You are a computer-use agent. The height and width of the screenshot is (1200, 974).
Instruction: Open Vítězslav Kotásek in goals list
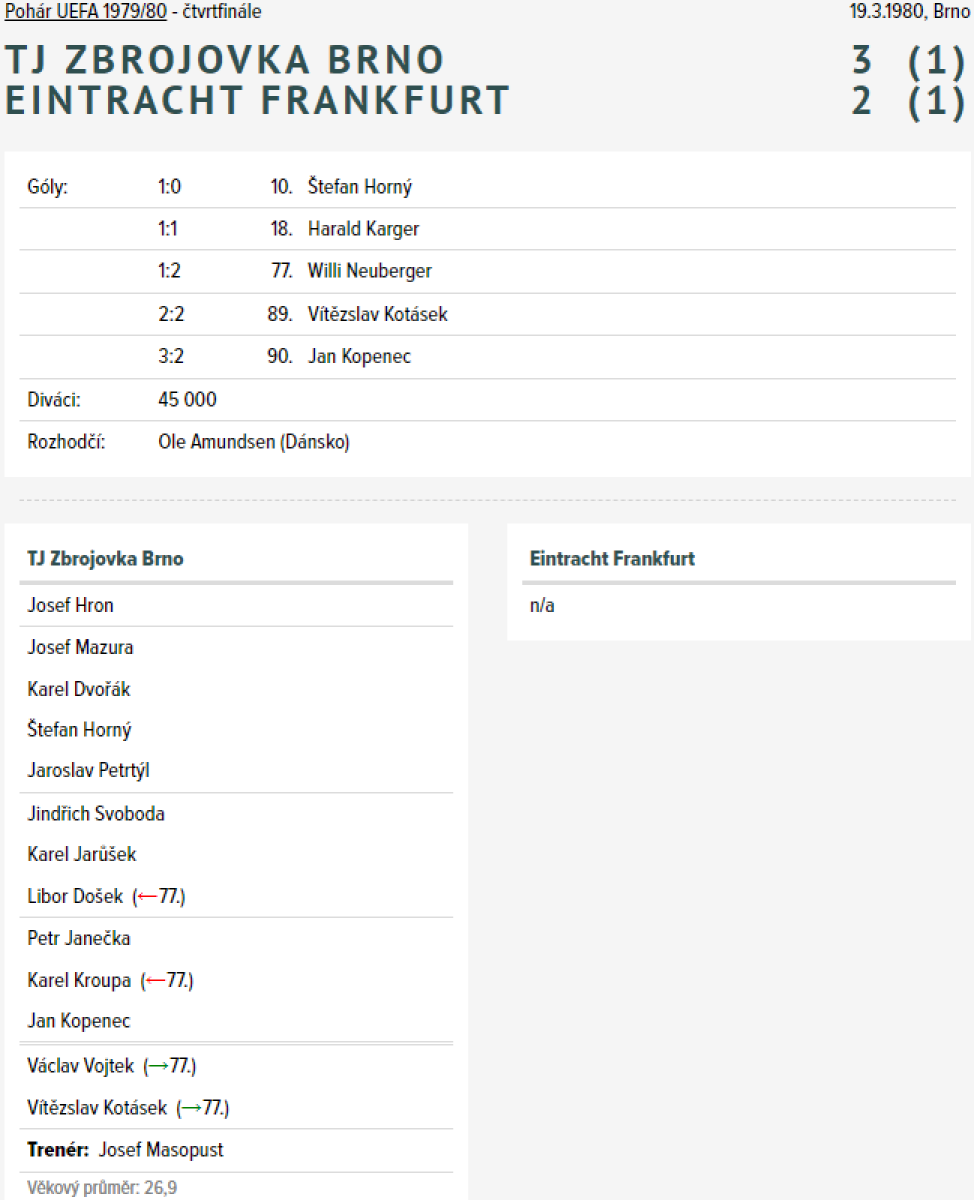point(377,314)
